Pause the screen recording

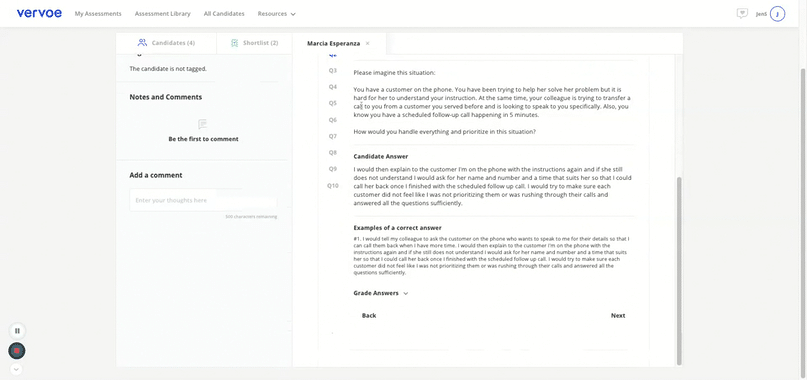point(17,331)
